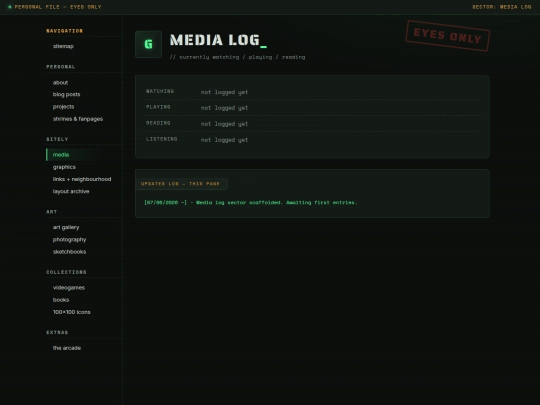
Task: Click the SITELY section heading
Action: tap(57, 139)
